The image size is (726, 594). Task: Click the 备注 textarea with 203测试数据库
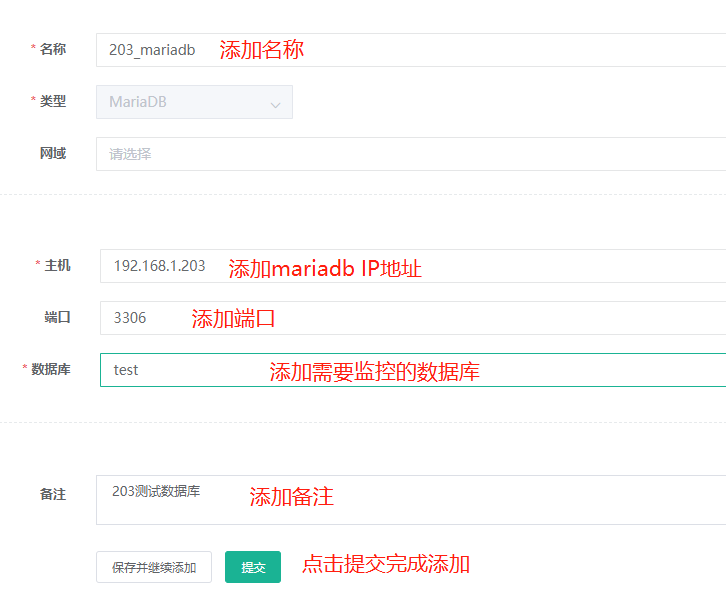click(411, 500)
